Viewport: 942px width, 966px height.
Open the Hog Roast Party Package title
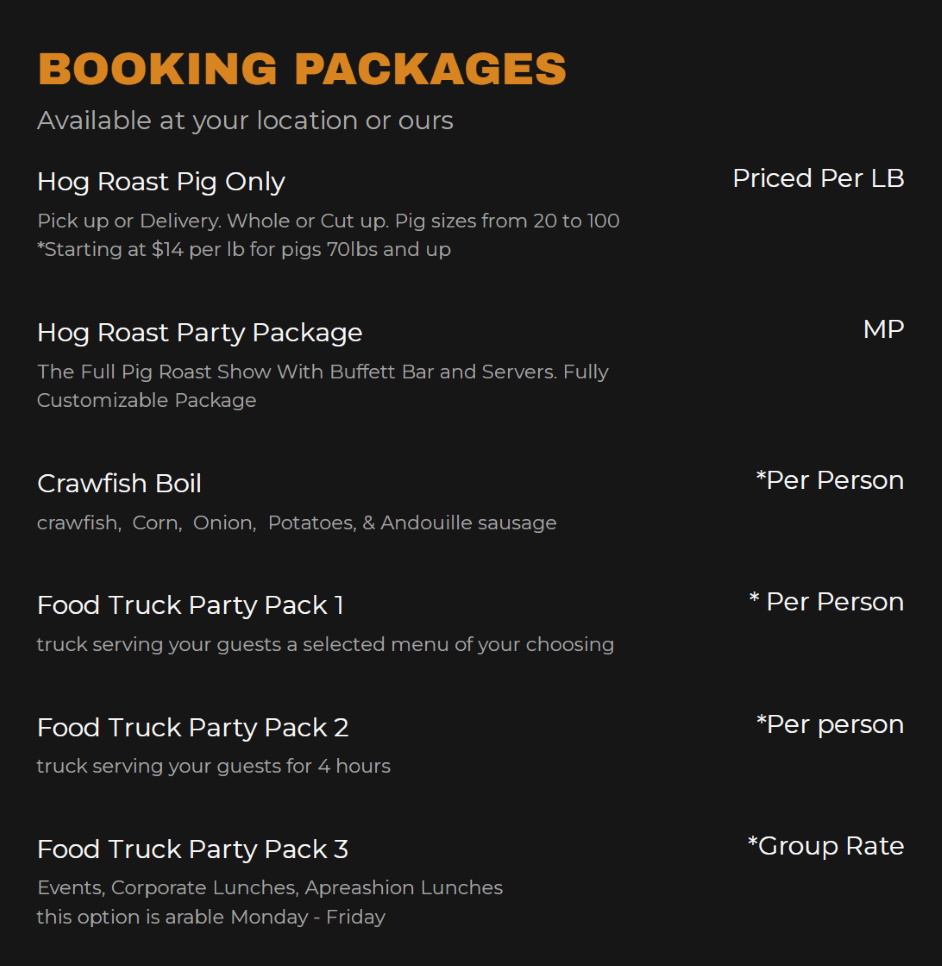199,333
